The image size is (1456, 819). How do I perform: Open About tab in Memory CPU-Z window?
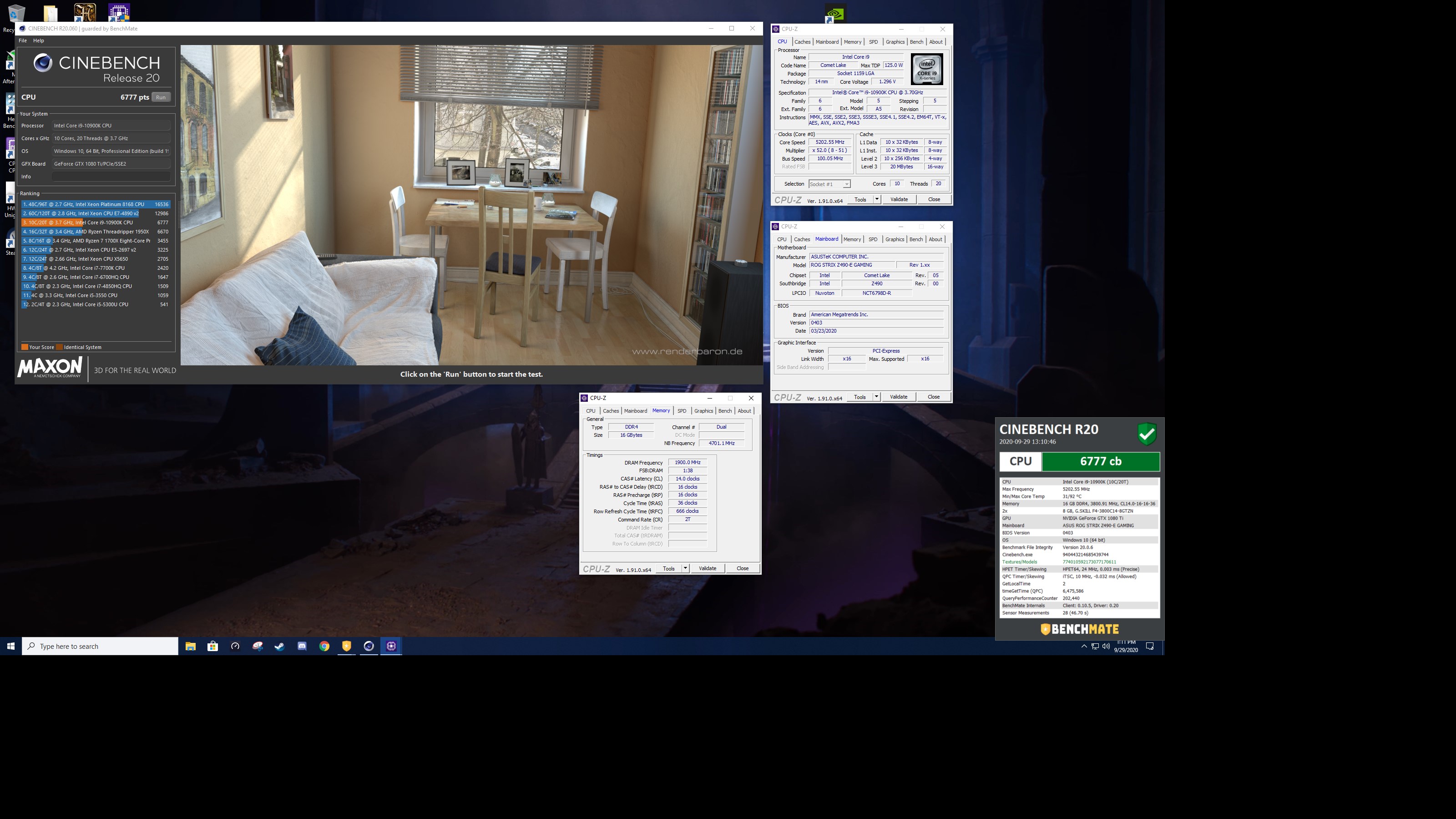point(744,411)
